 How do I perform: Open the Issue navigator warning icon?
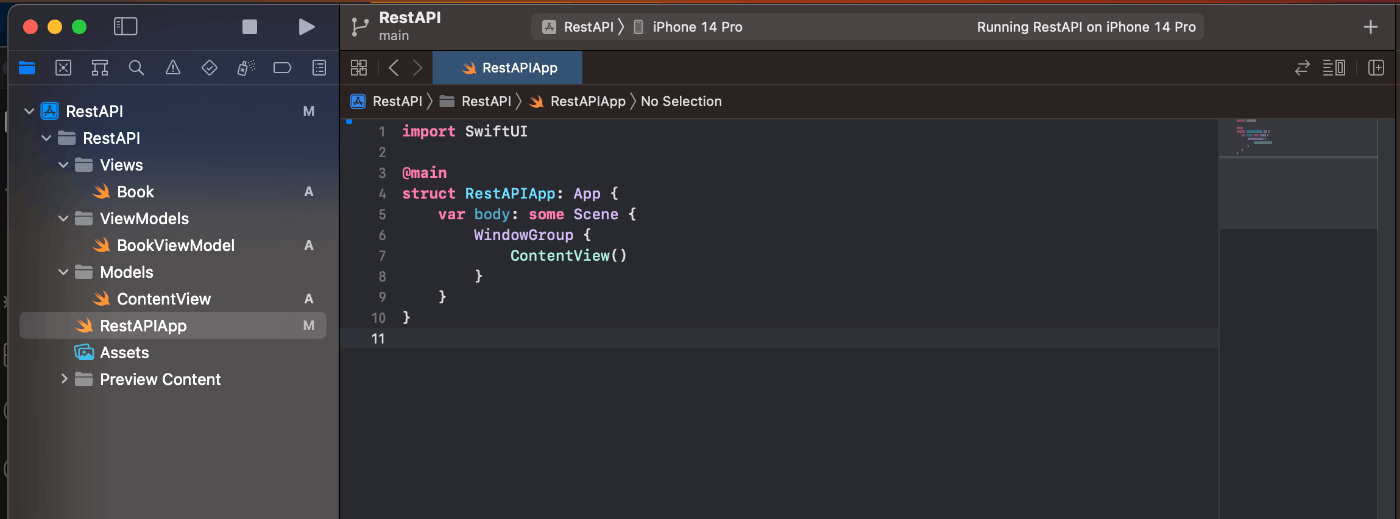(x=173, y=68)
